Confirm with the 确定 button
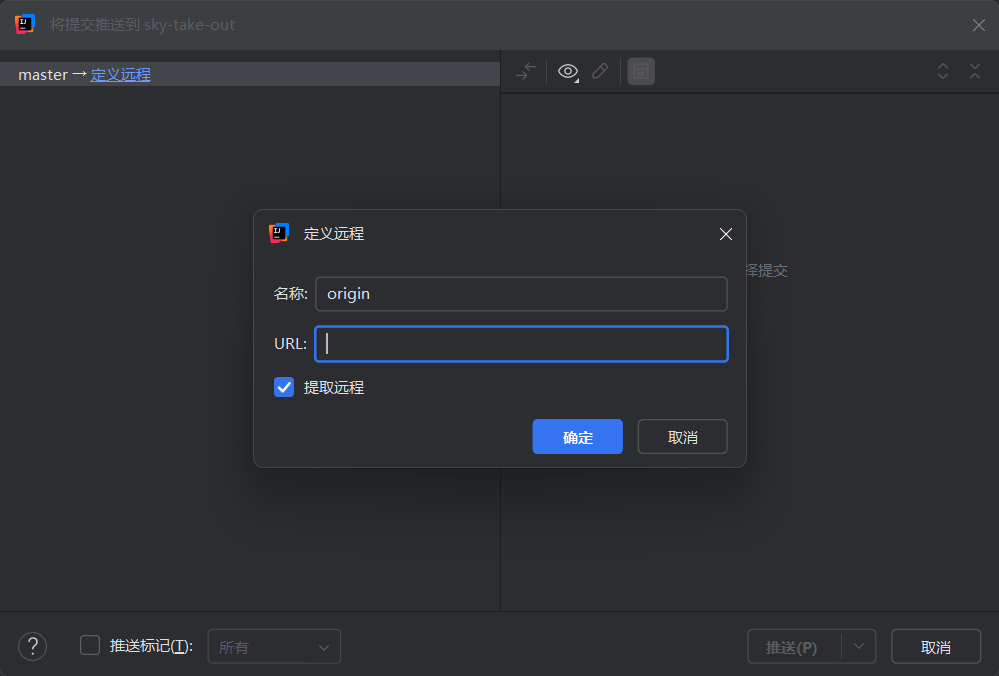 coord(577,436)
